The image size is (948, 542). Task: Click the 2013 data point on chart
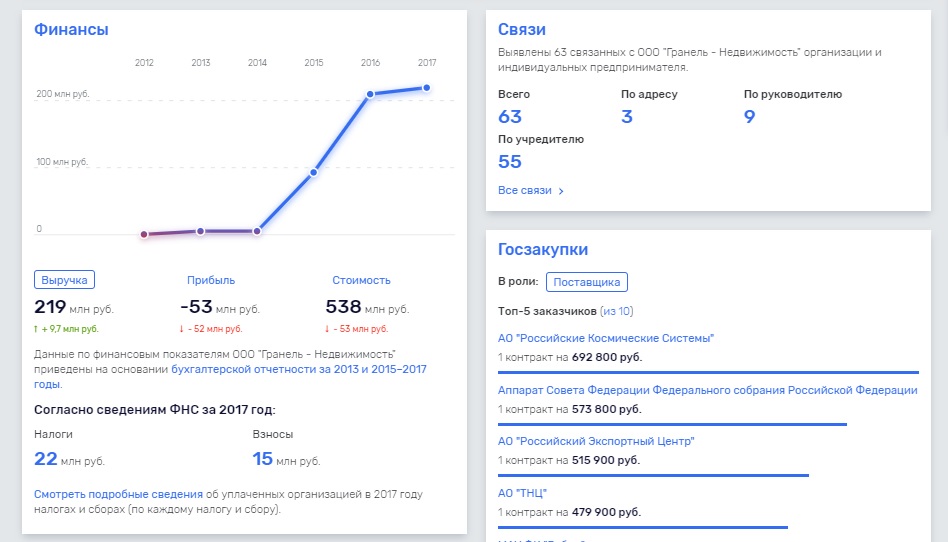[200, 231]
